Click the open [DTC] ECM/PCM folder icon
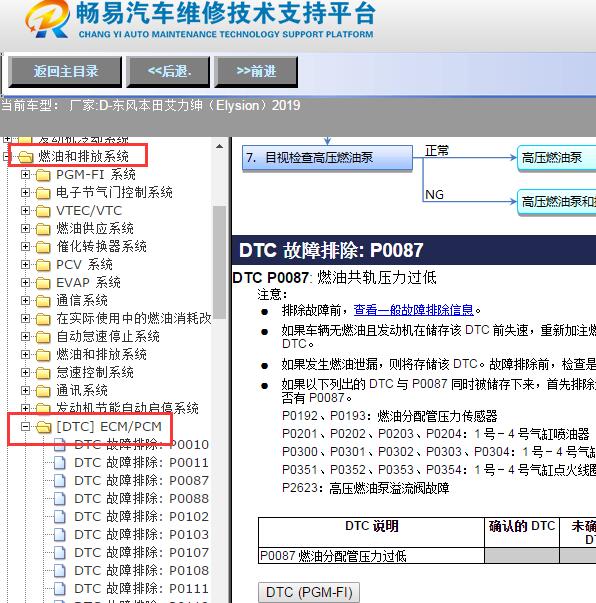Viewport: 596px width, 603px height. click(x=43, y=427)
